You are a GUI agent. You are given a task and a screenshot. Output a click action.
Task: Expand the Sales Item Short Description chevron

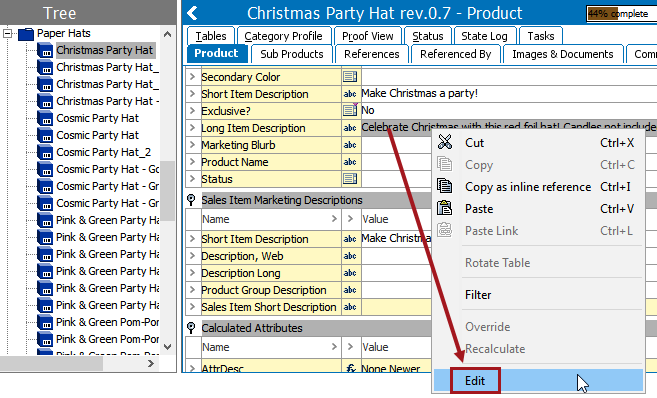(x=192, y=307)
